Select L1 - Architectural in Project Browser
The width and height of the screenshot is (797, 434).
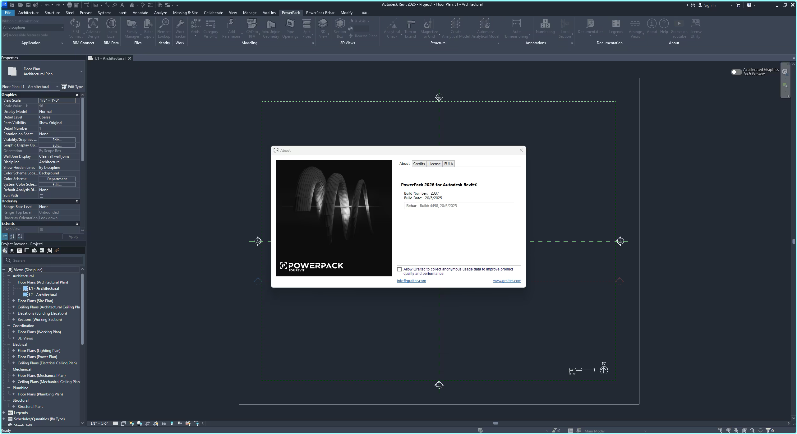pos(43,288)
